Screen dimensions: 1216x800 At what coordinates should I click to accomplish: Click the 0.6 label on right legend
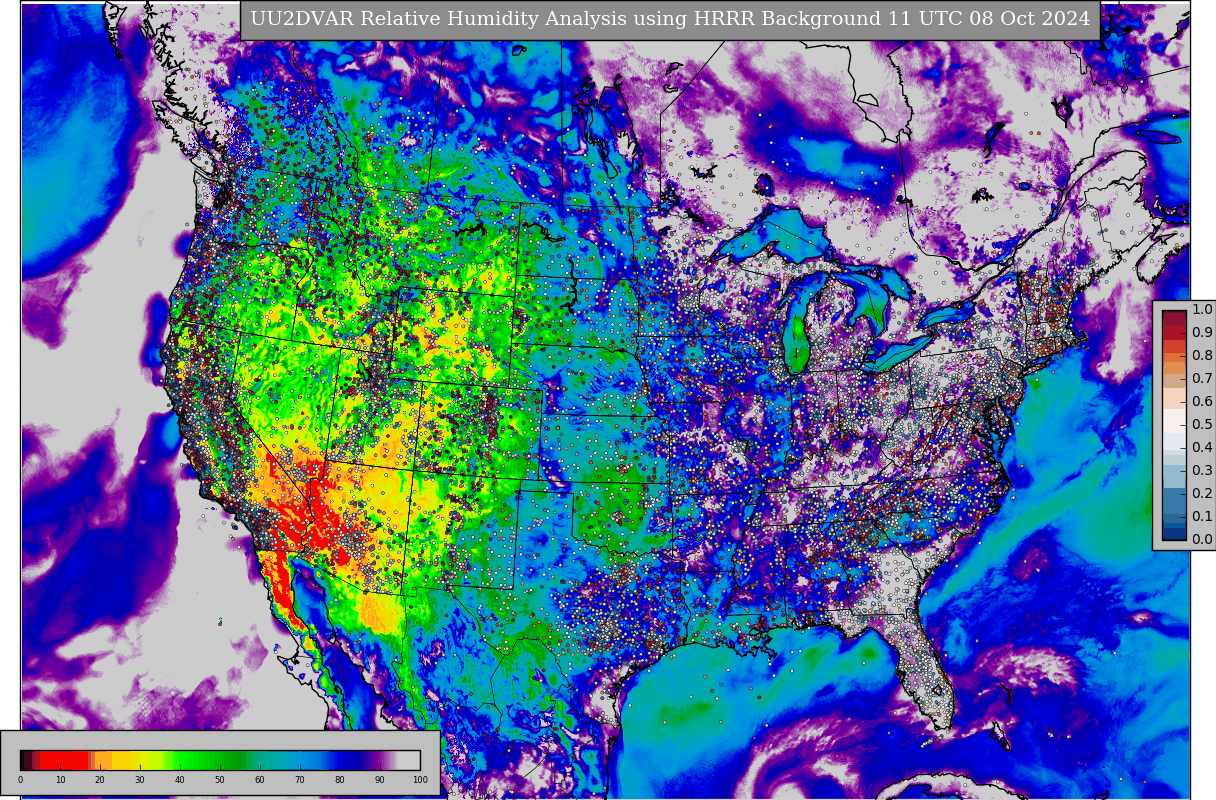click(x=1202, y=402)
